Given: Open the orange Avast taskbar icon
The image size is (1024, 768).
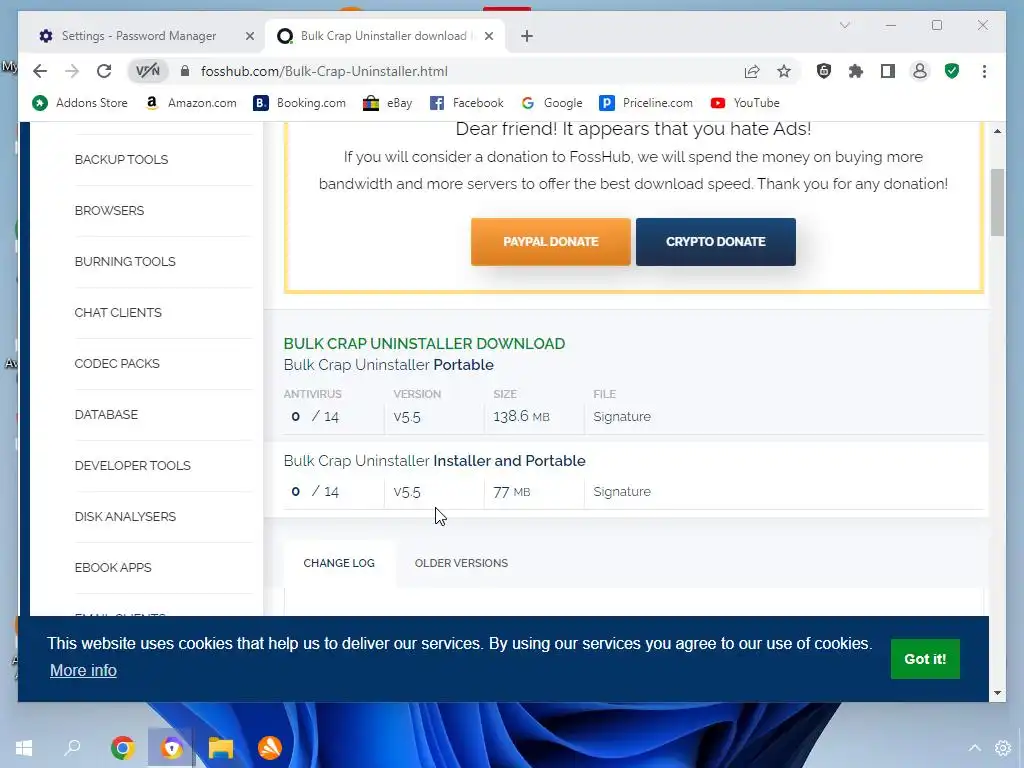Looking at the screenshot, I should (270, 748).
